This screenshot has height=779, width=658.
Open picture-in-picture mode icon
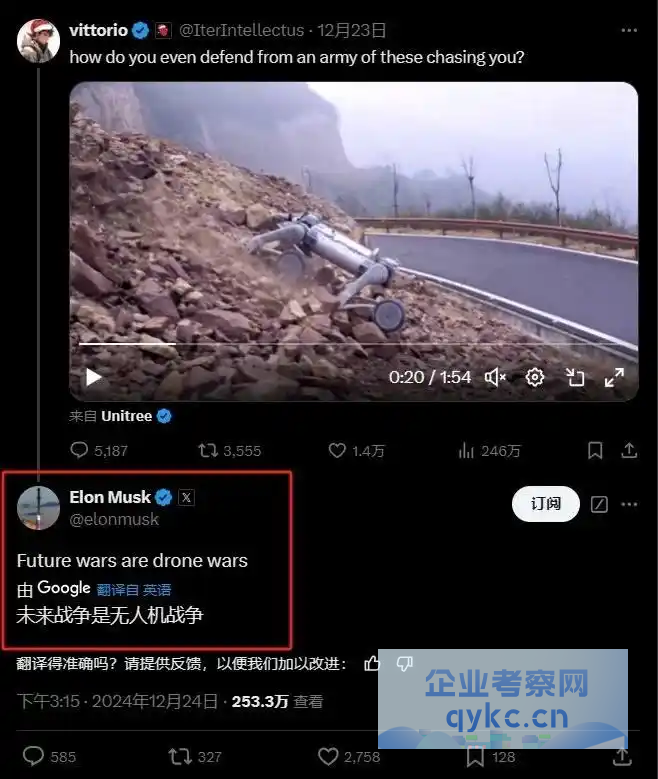(575, 378)
